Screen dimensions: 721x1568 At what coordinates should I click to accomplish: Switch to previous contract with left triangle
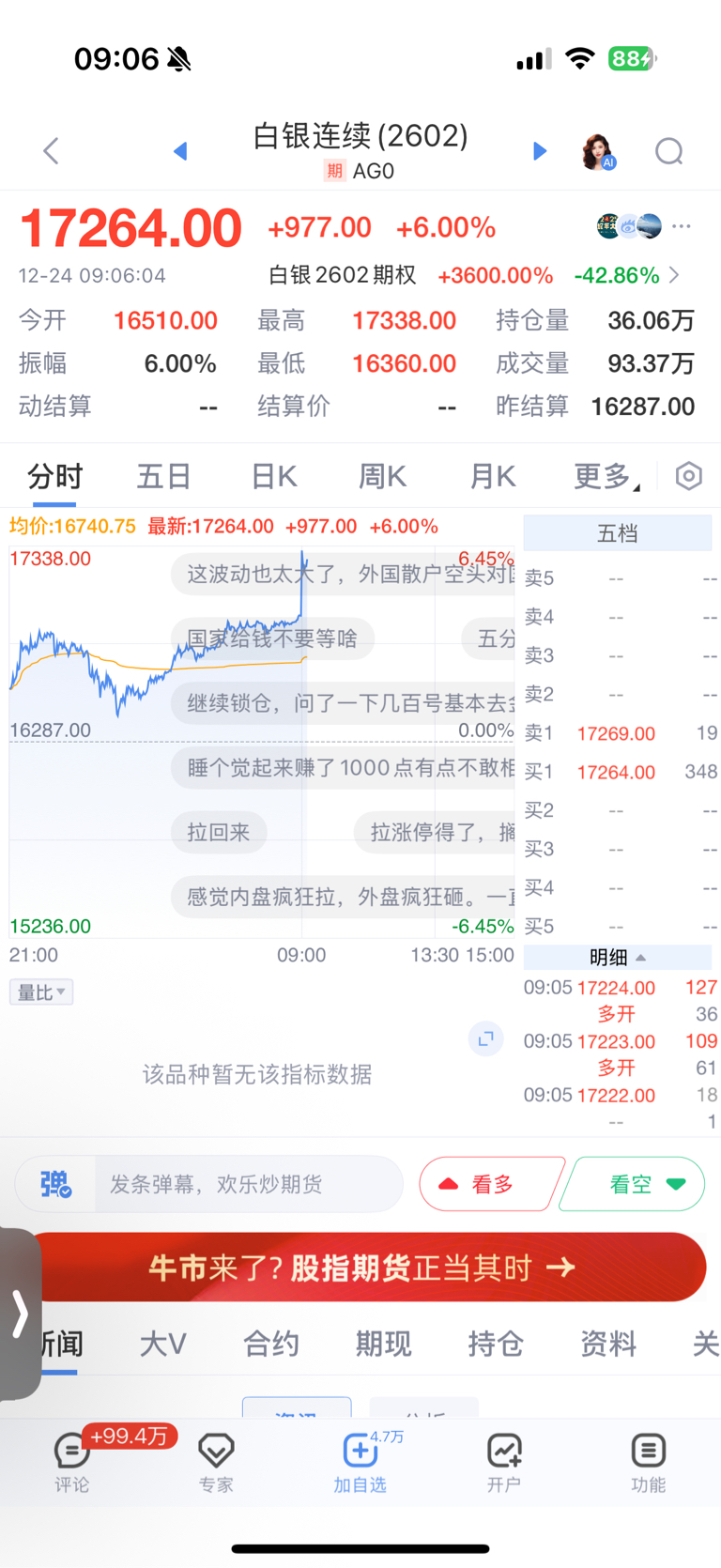click(180, 151)
